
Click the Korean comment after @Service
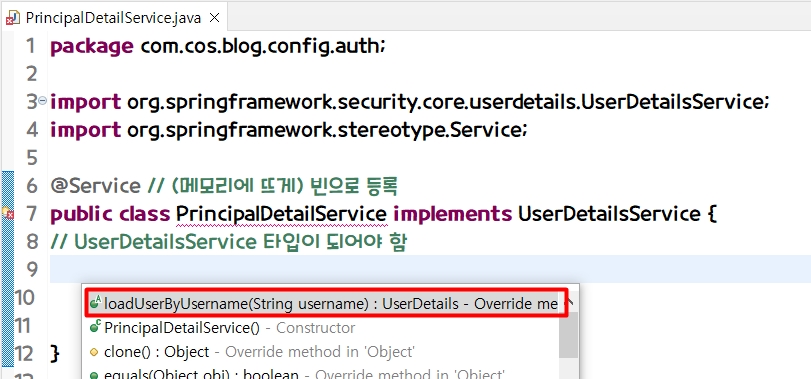[272, 186]
